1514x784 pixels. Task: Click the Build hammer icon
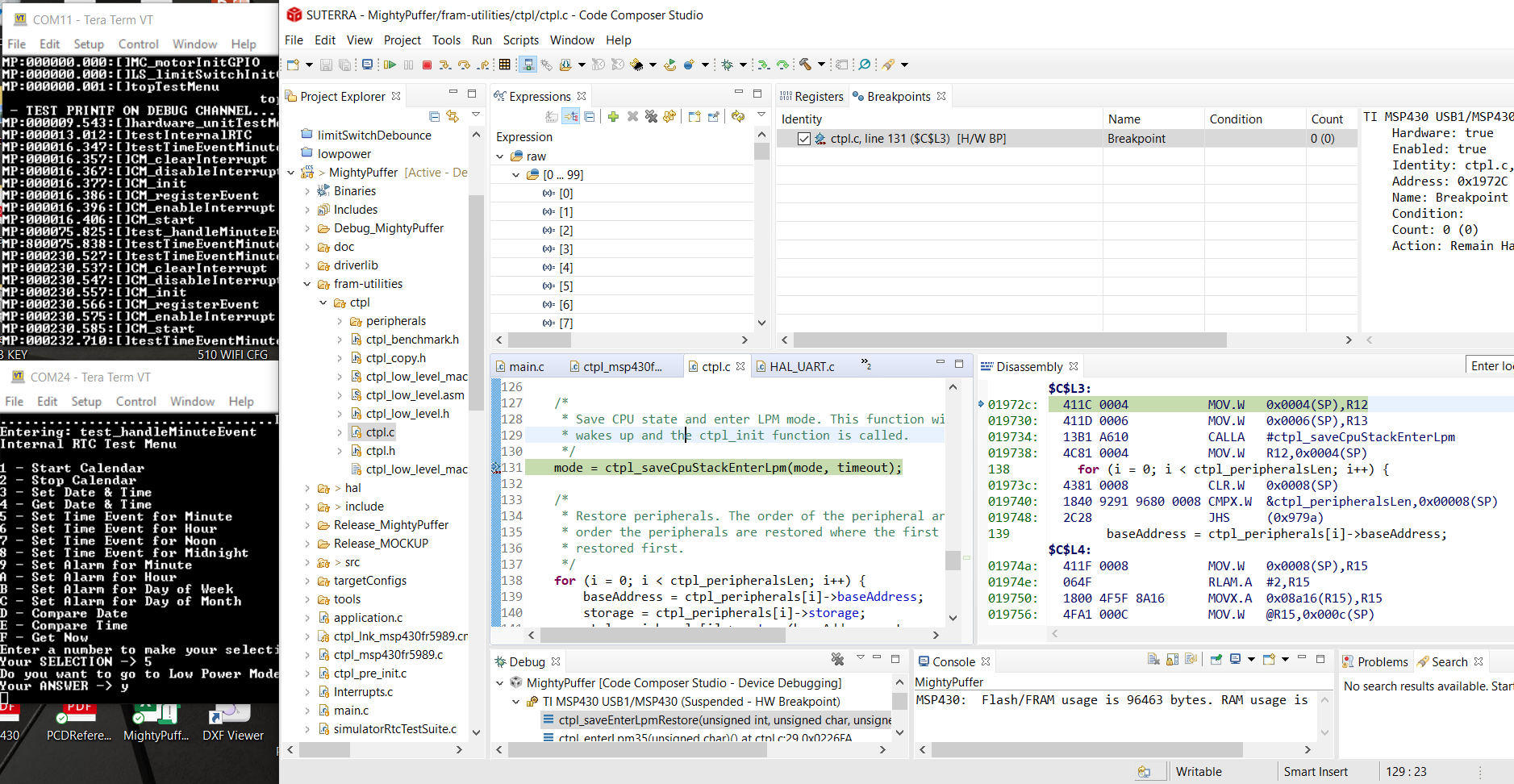(x=805, y=65)
